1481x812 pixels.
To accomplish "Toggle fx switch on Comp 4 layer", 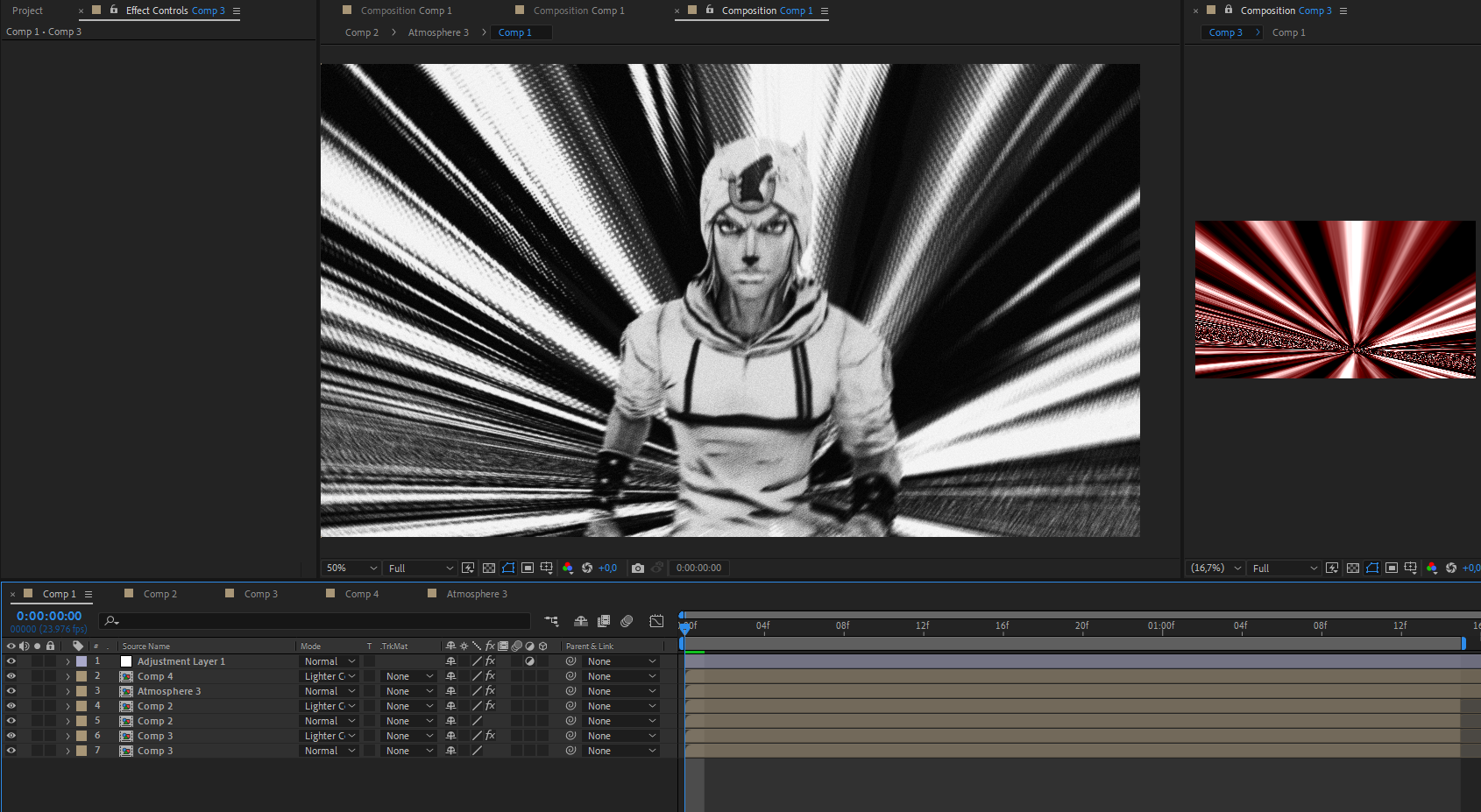I will (490, 676).
